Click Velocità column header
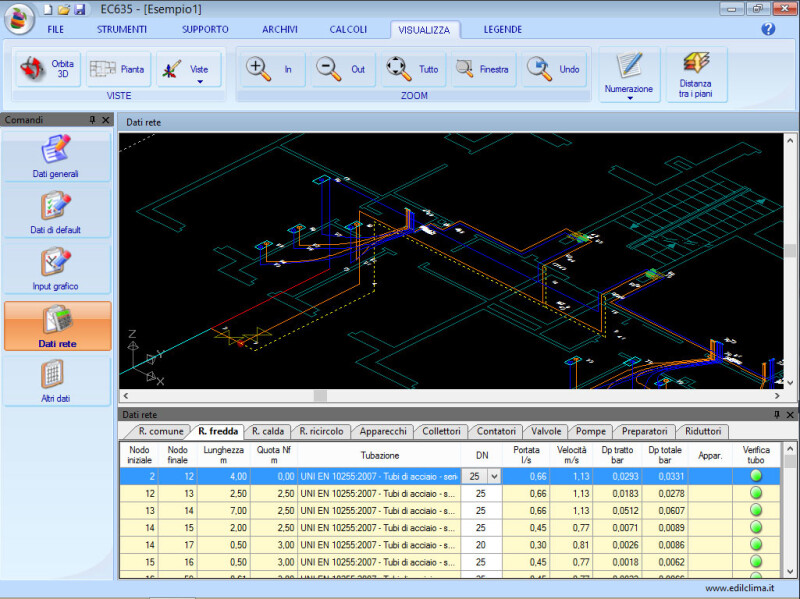The height and width of the screenshot is (599, 800). 571,455
